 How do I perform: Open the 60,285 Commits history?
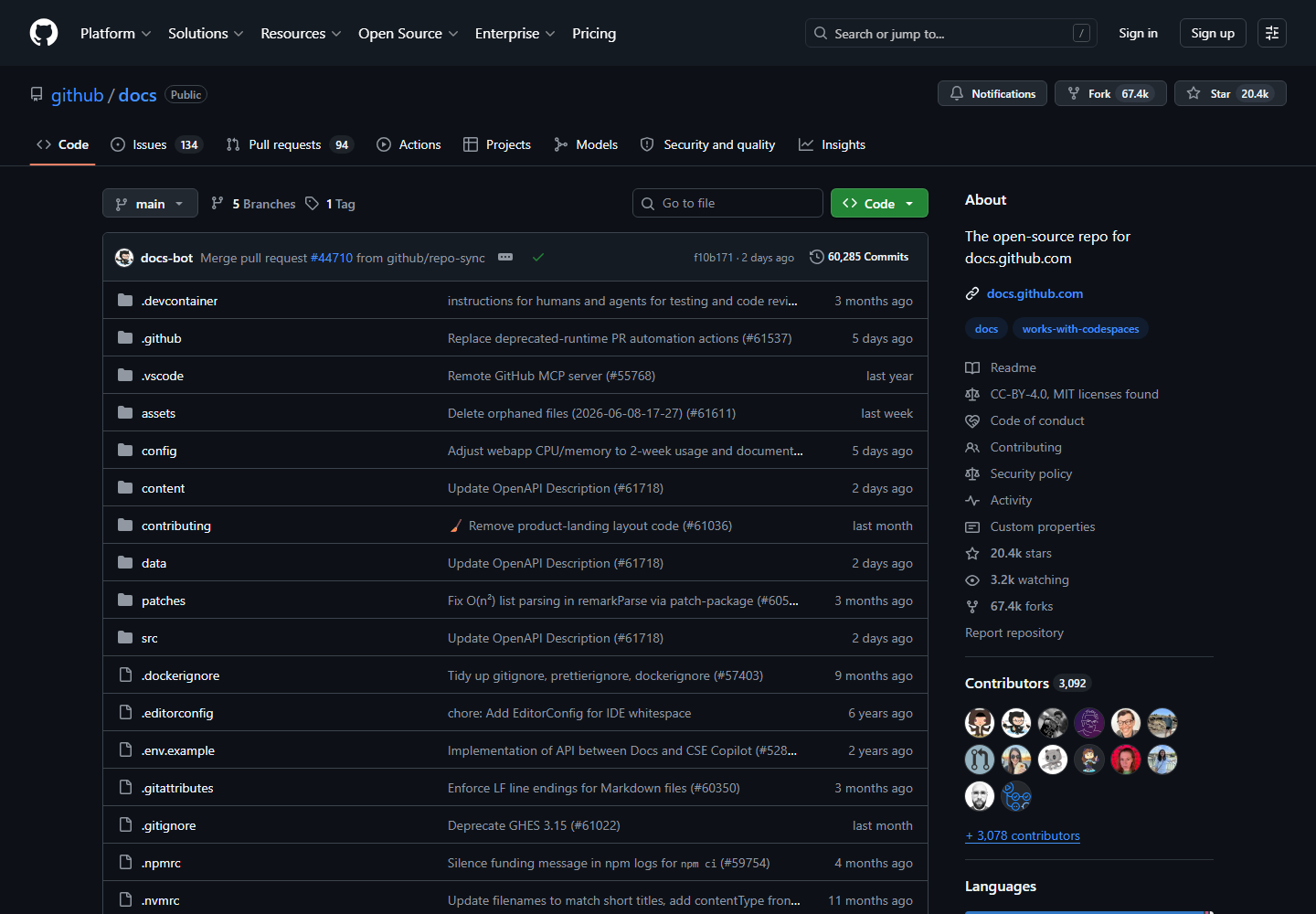pyautogui.click(x=859, y=257)
